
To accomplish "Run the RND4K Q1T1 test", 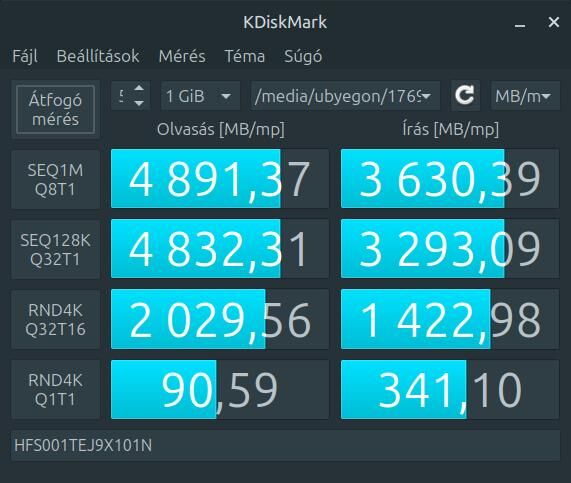I will coord(55,389).
